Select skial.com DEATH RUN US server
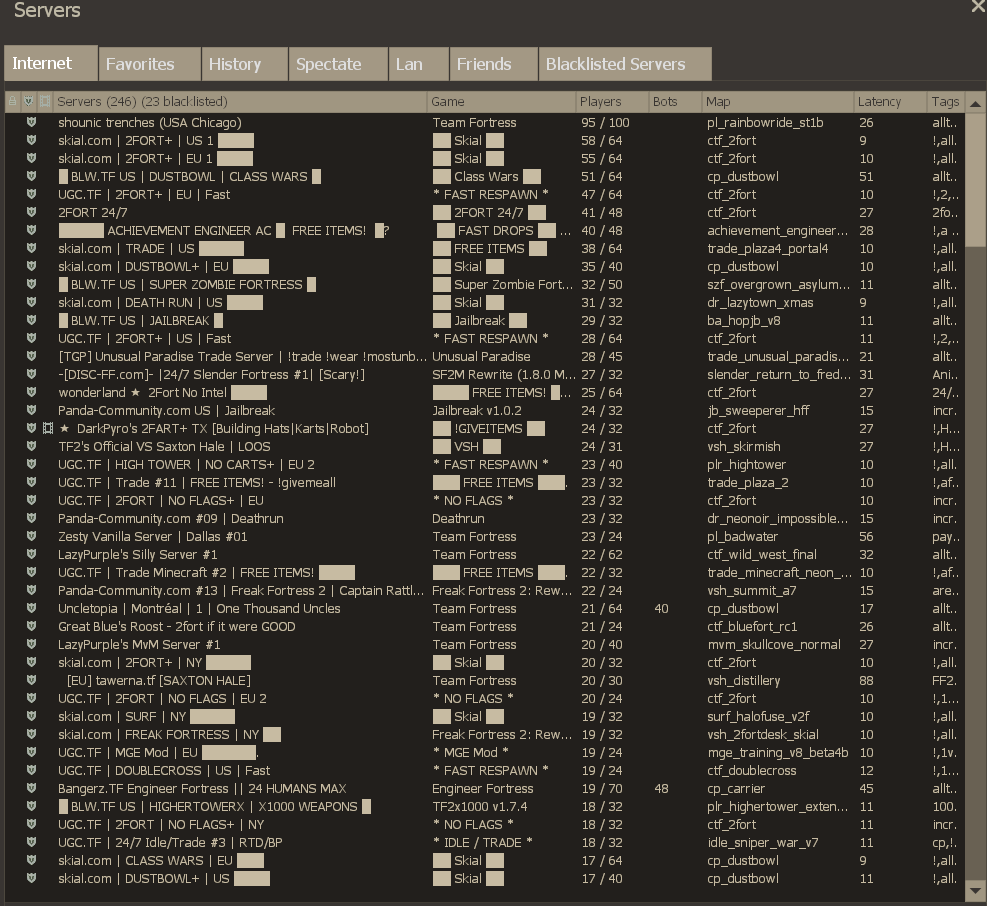This screenshot has width=987, height=906. point(485,302)
